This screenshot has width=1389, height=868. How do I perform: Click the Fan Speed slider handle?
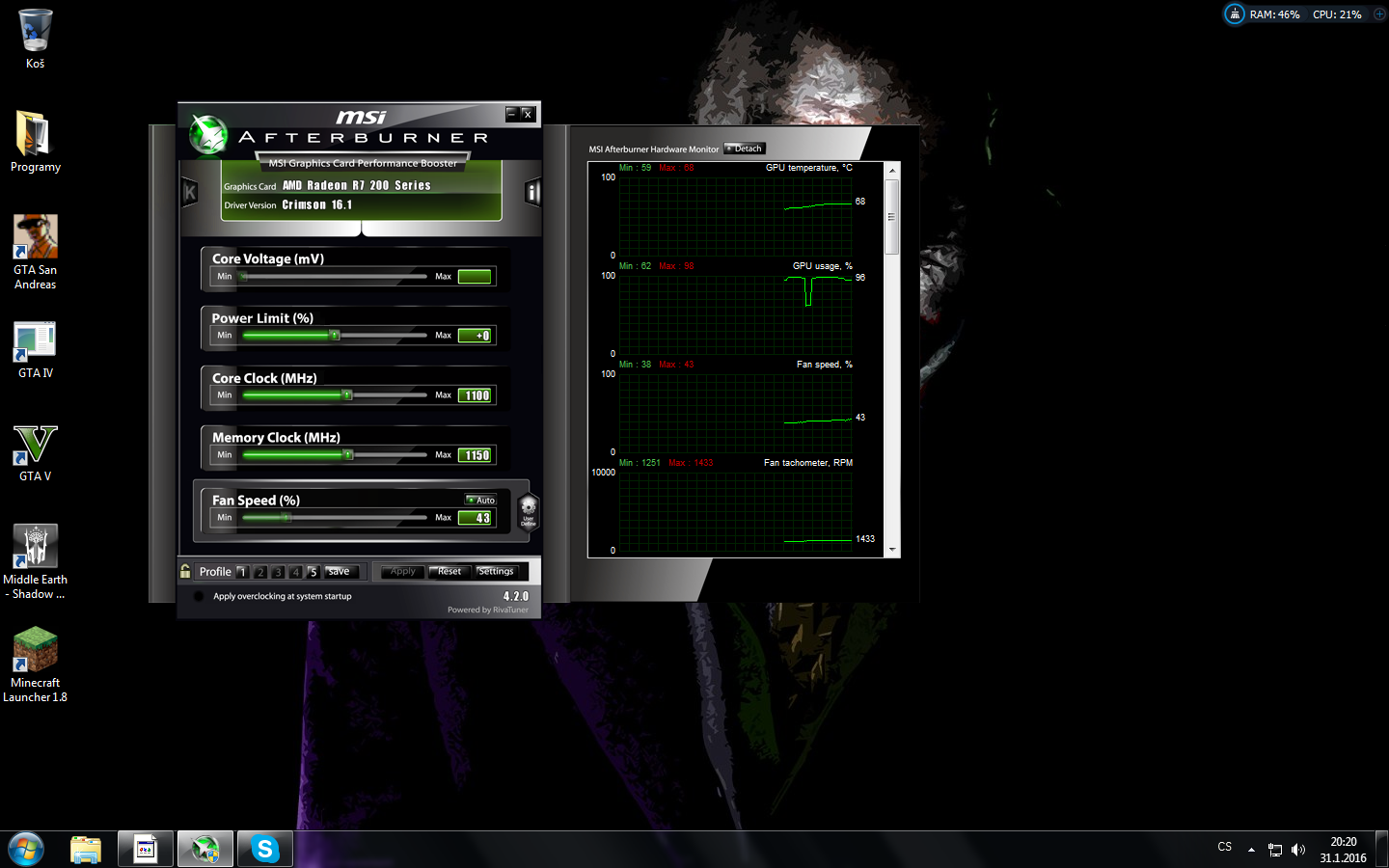(286, 518)
